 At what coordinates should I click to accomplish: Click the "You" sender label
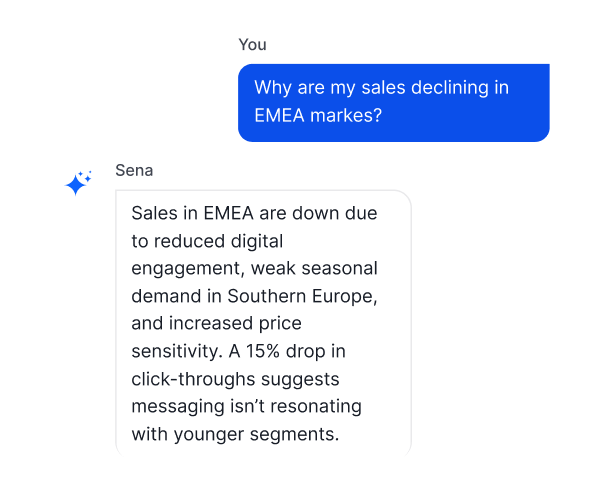click(252, 45)
